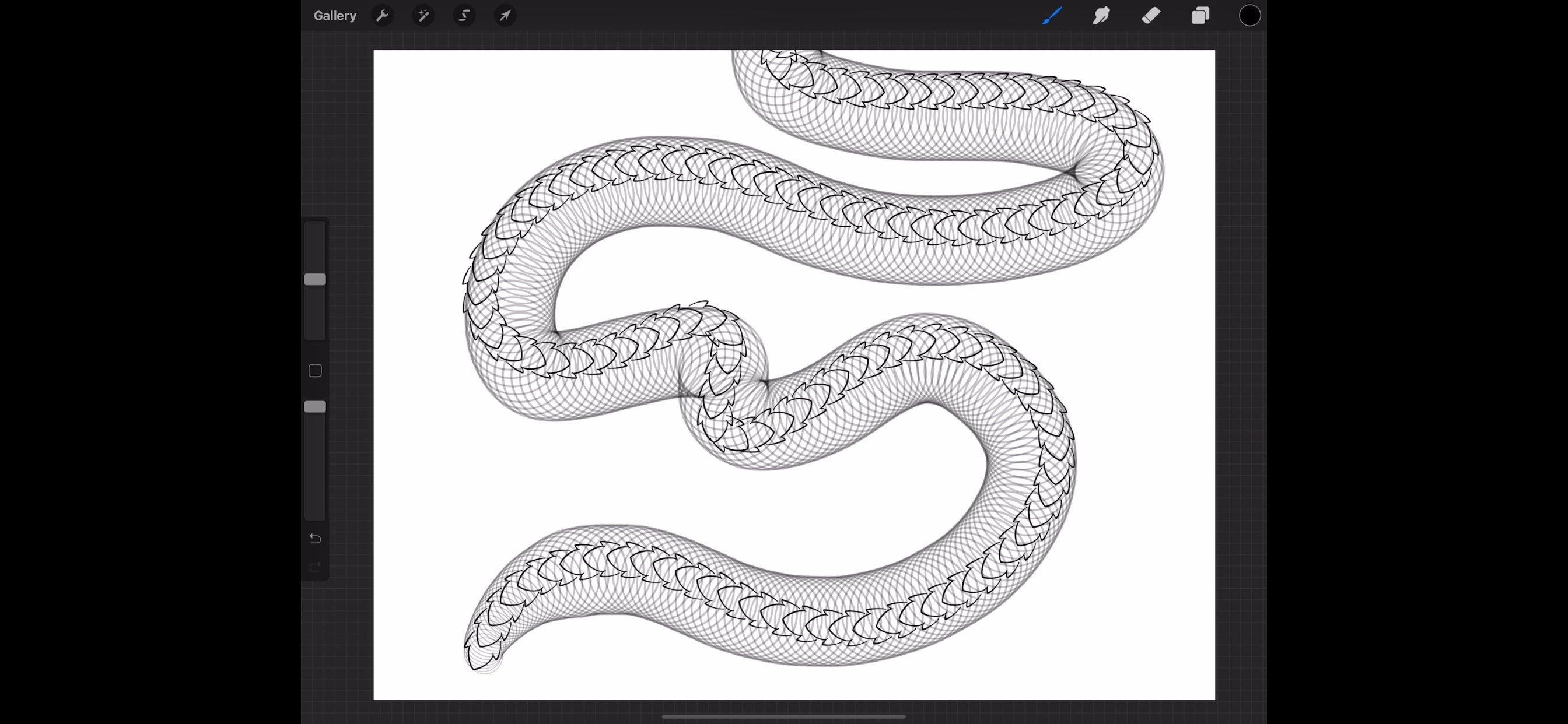The height and width of the screenshot is (724, 1568).
Task: Activate the Transform arrow tool
Action: click(505, 16)
